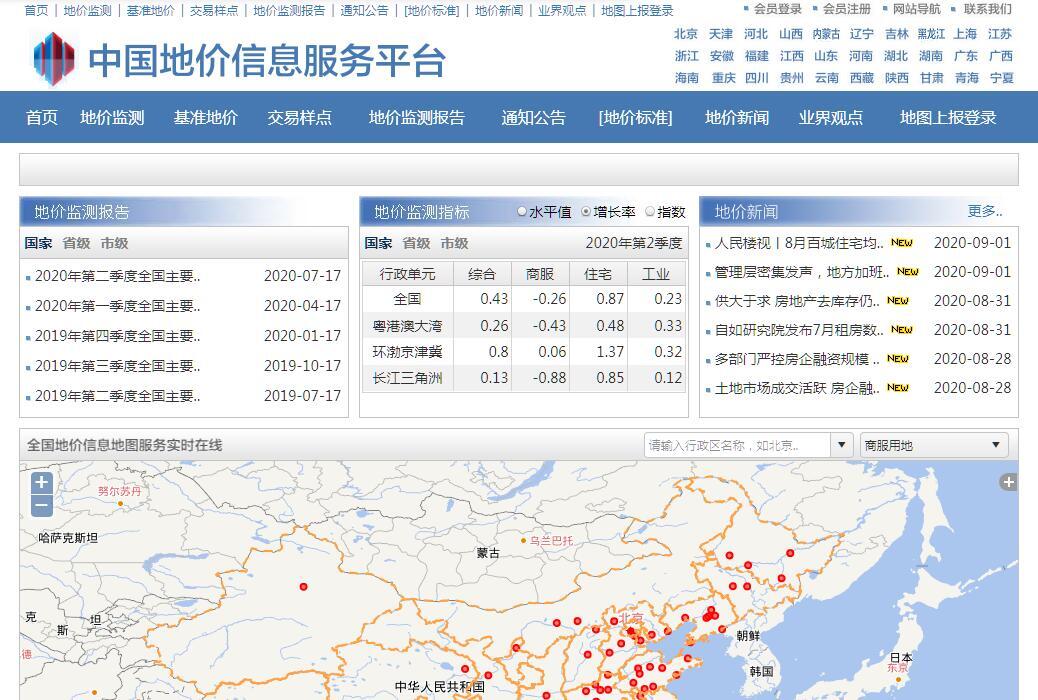This screenshot has width=1038, height=700.
Task: Click the Ulaanbaatar city marker dot
Action: [x=523, y=541]
